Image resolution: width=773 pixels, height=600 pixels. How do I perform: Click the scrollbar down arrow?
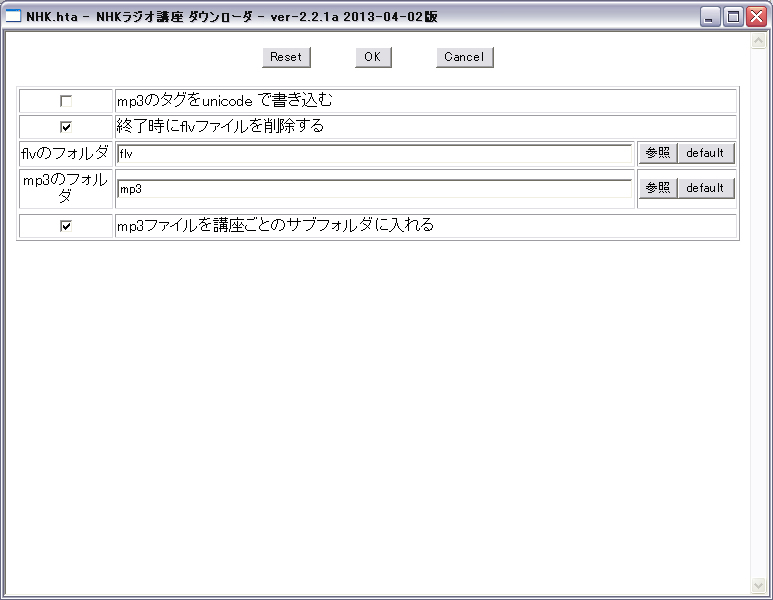point(758,585)
